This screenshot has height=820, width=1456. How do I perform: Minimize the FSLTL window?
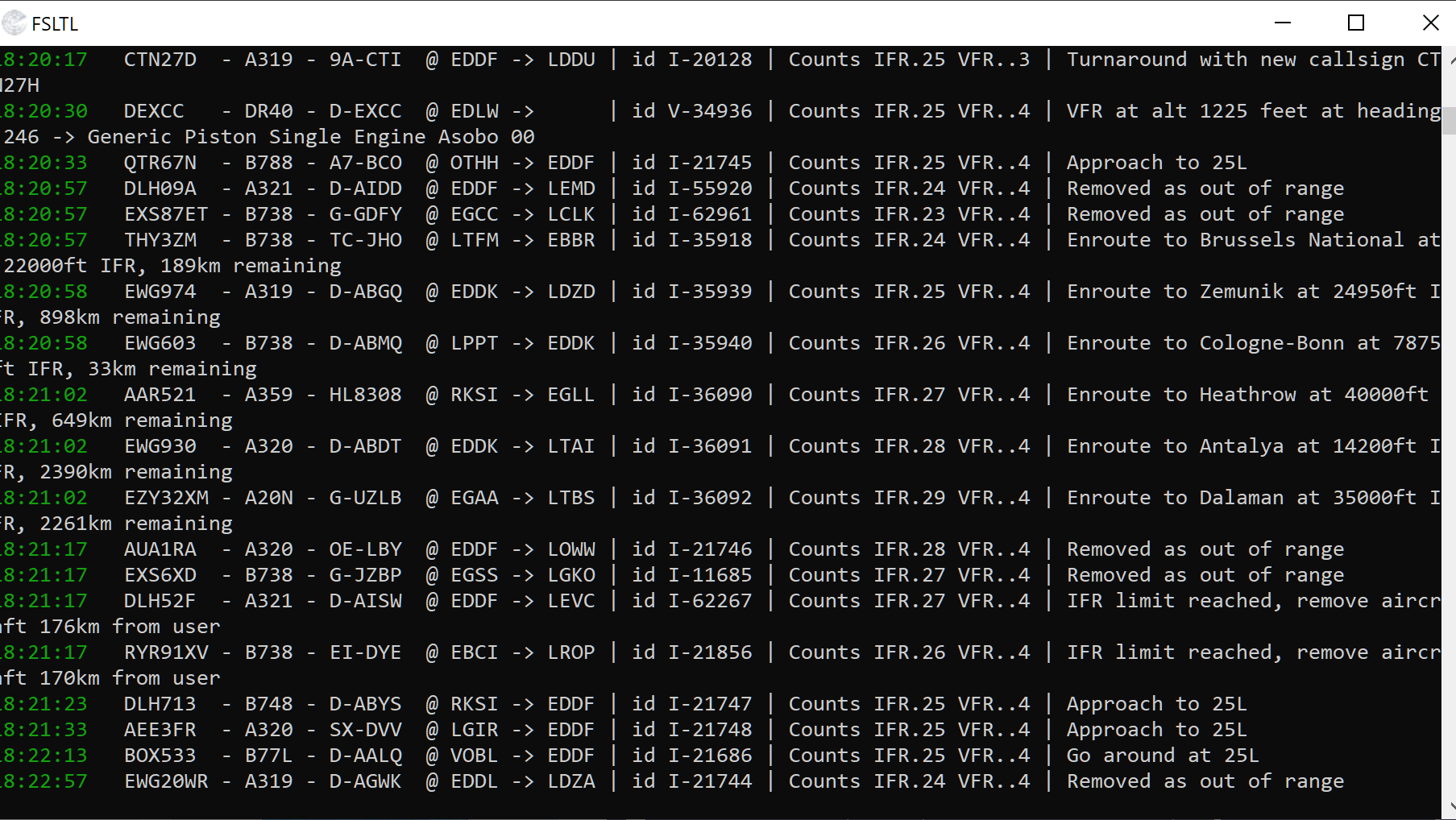coord(1283,23)
